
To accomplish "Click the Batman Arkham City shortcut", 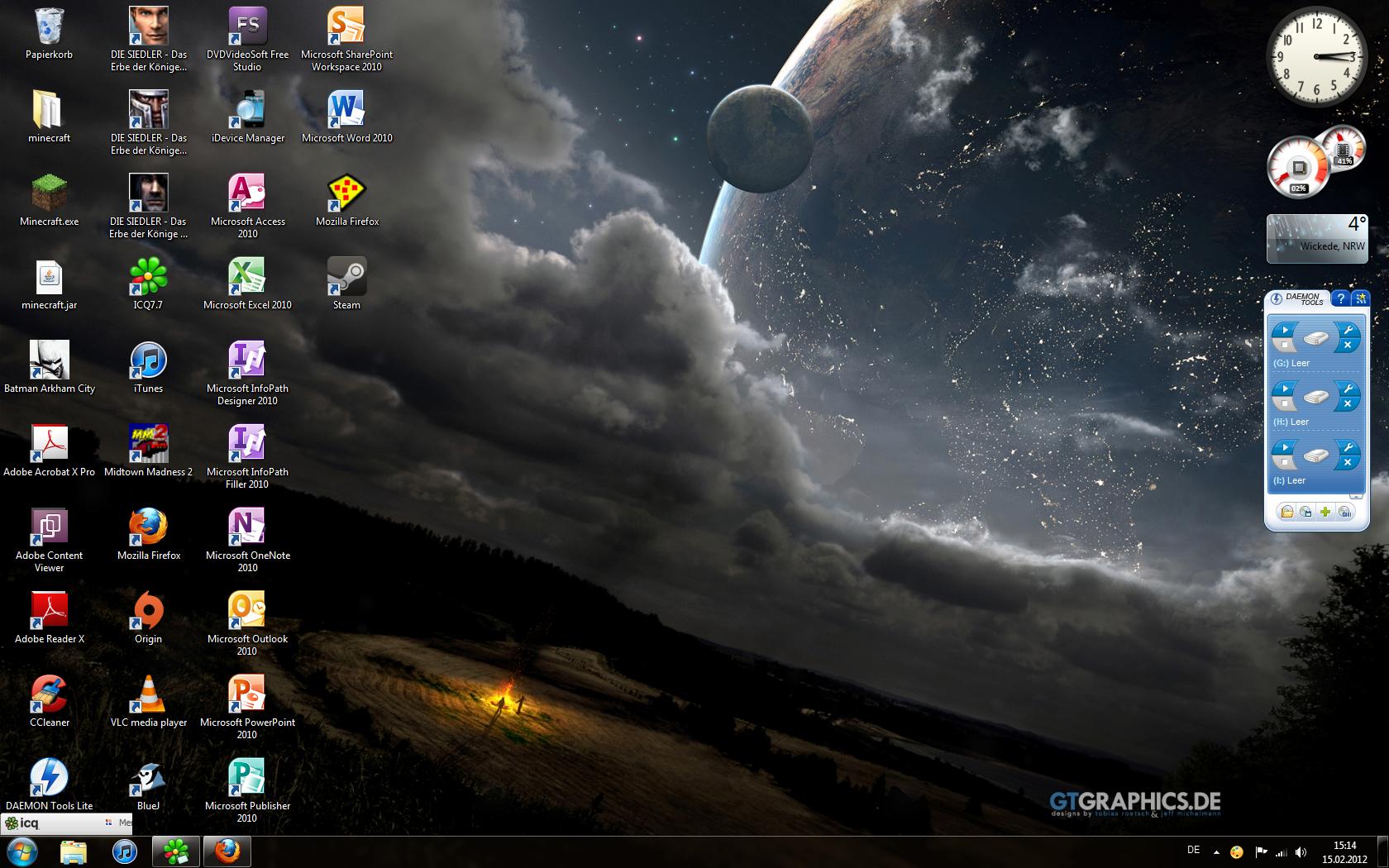I will click(x=49, y=360).
